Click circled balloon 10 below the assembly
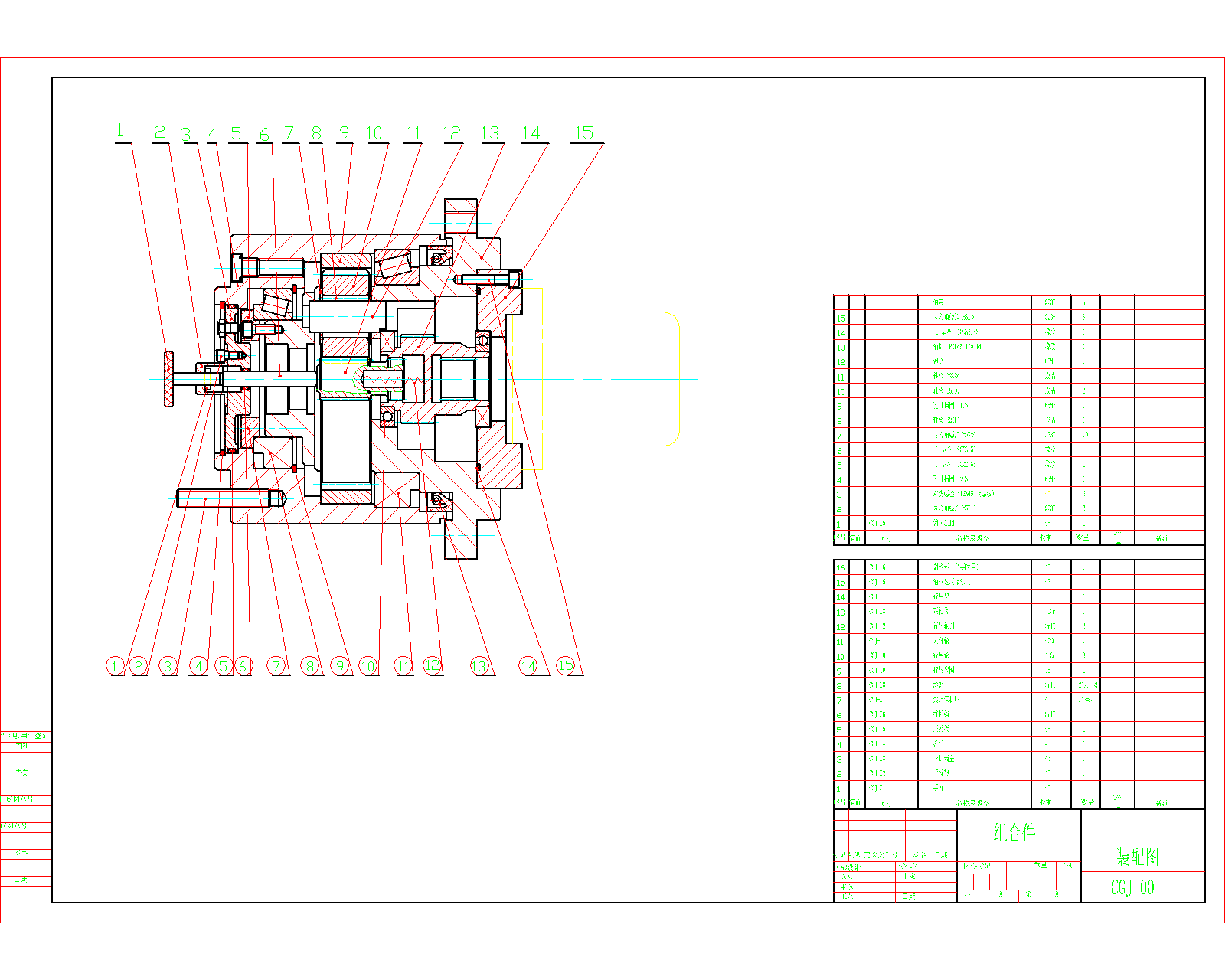This screenshot has width=1225, height=980. tap(368, 666)
